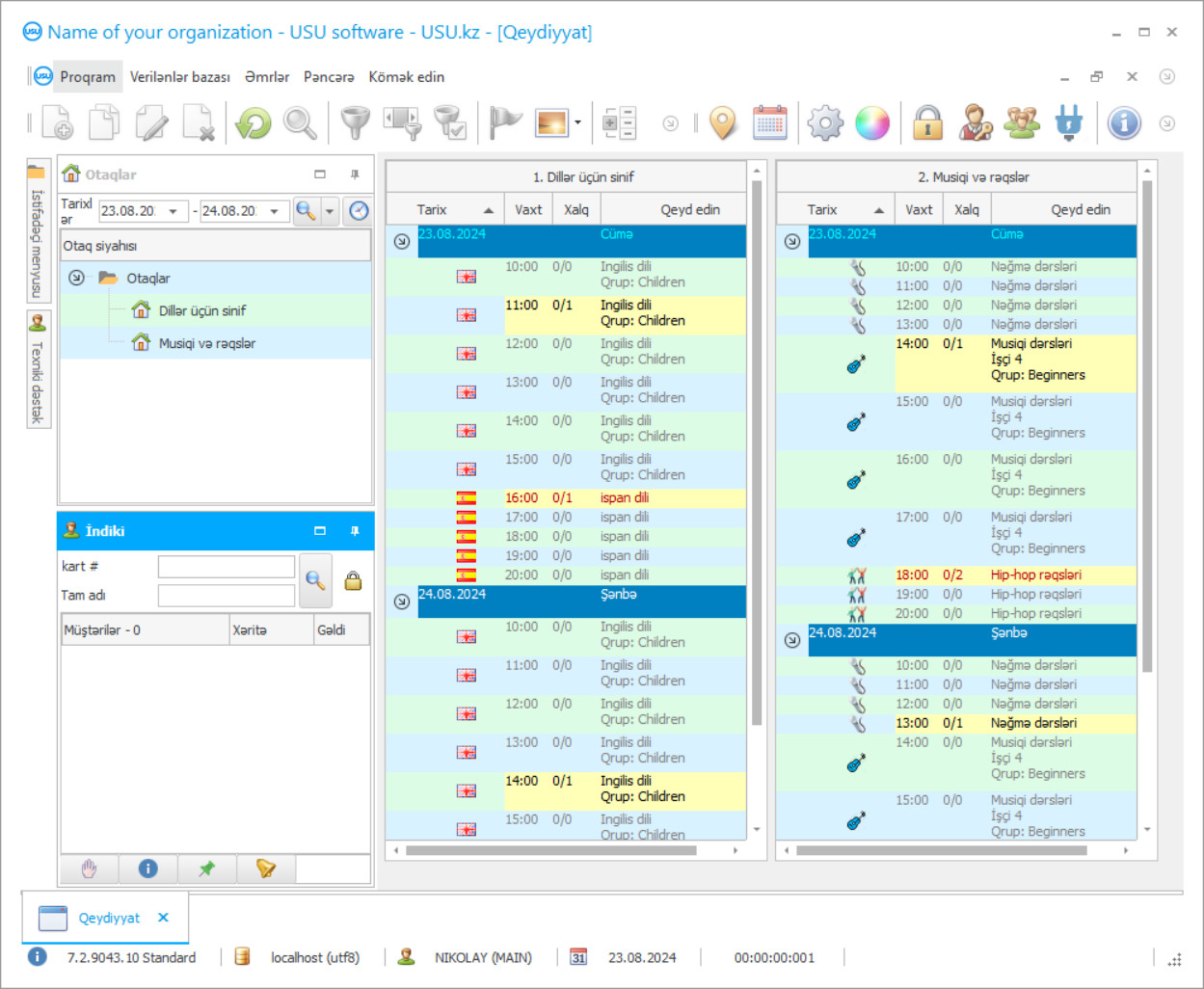Open the start date 23.08 dropdown
This screenshot has width=1204, height=989.
coord(173,211)
